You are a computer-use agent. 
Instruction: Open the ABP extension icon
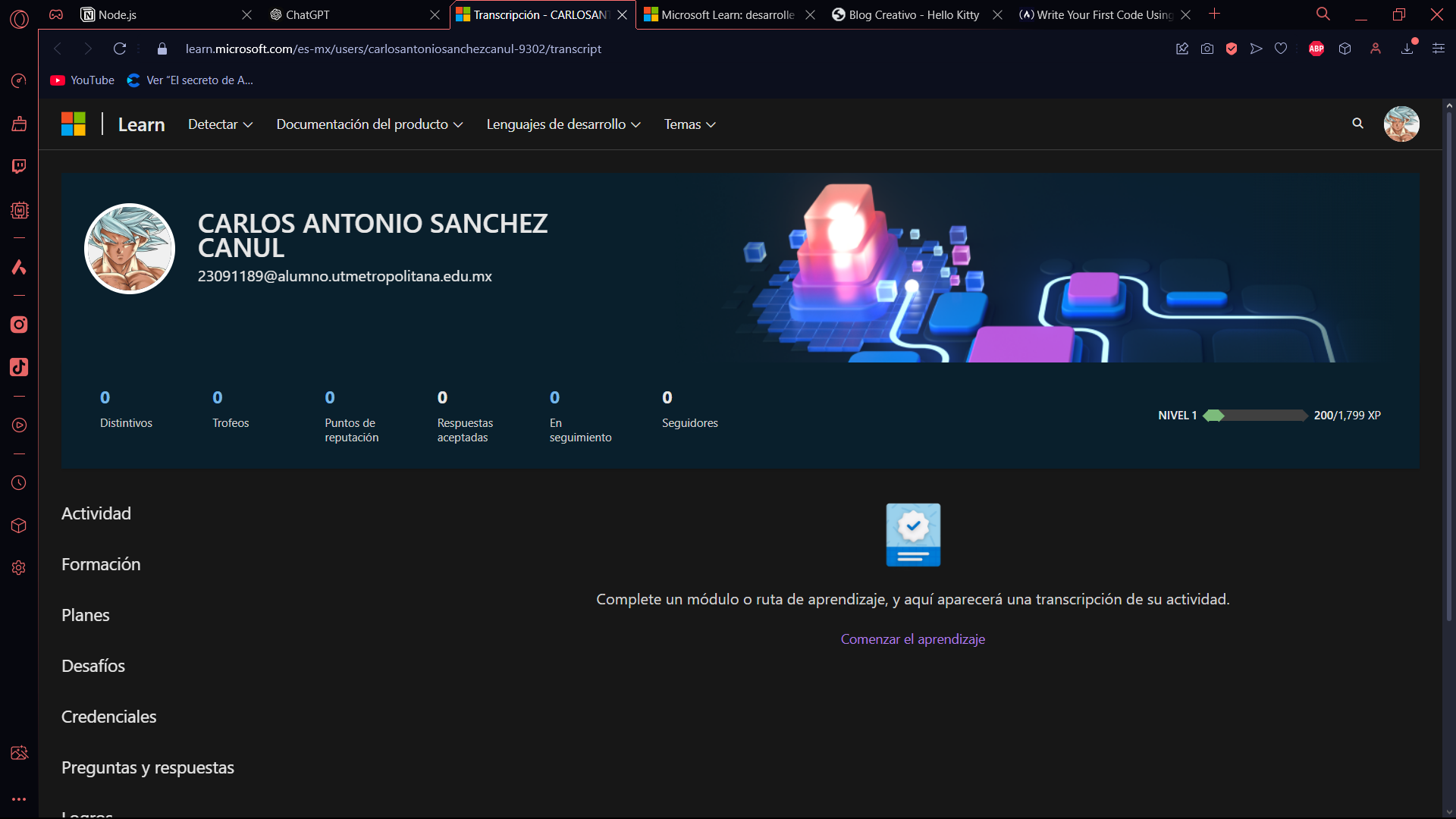coord(1316,49)
